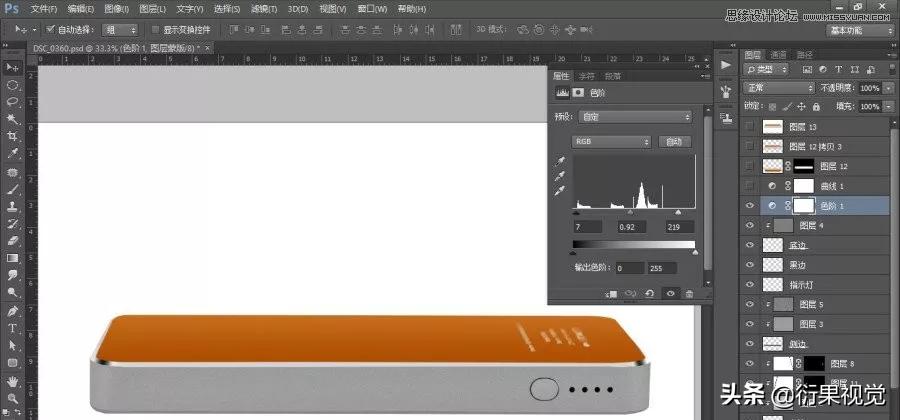Select the Eraser tool
This screenshot has height=420, width=900.
tap(13, 241)
